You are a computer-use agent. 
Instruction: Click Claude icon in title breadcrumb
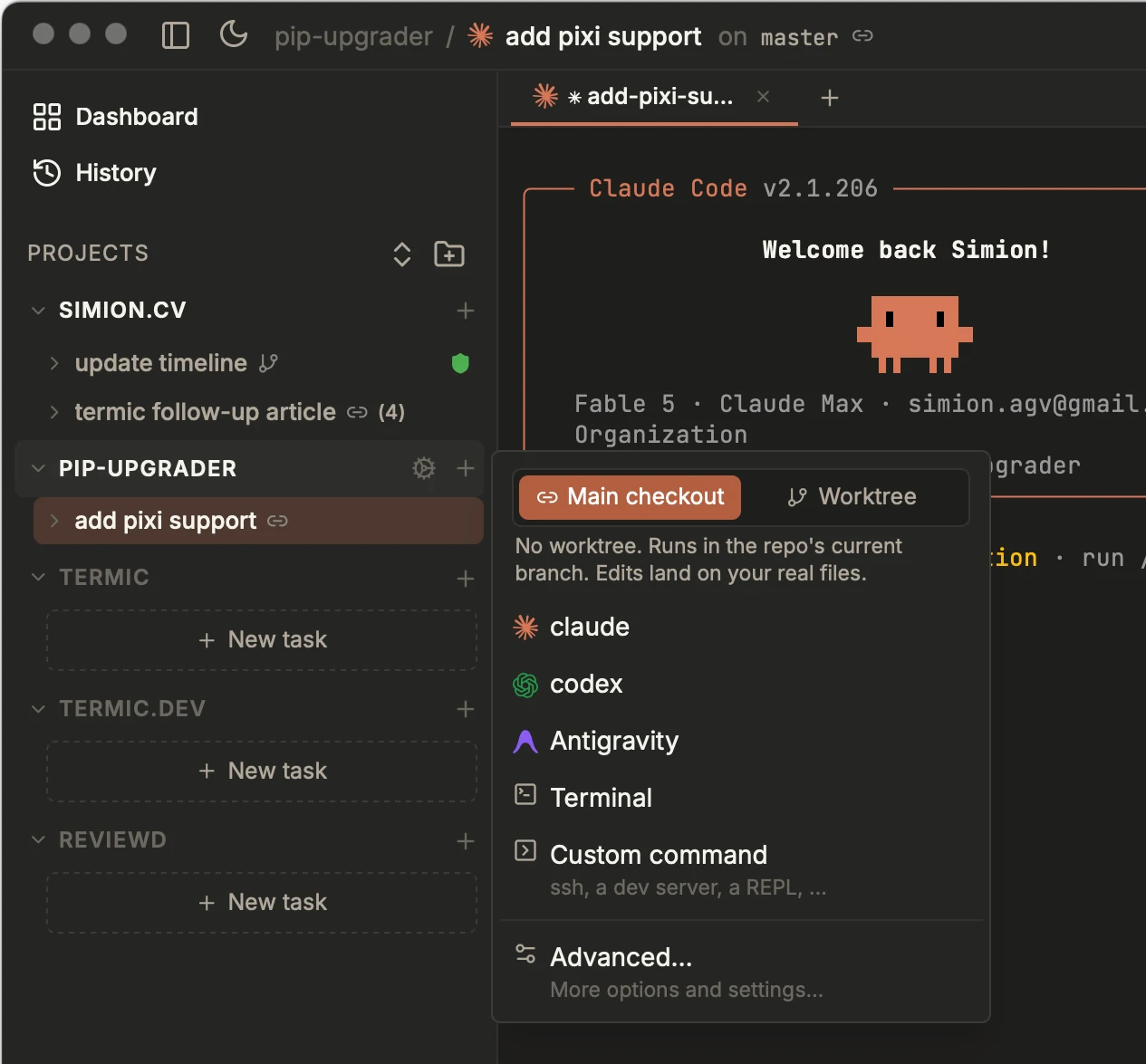pyautogui.click(x=480, y=35)
